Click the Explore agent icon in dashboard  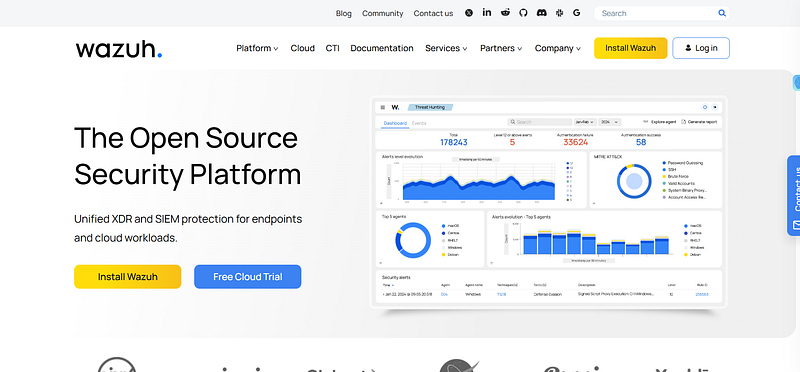[x=645, y=122]
